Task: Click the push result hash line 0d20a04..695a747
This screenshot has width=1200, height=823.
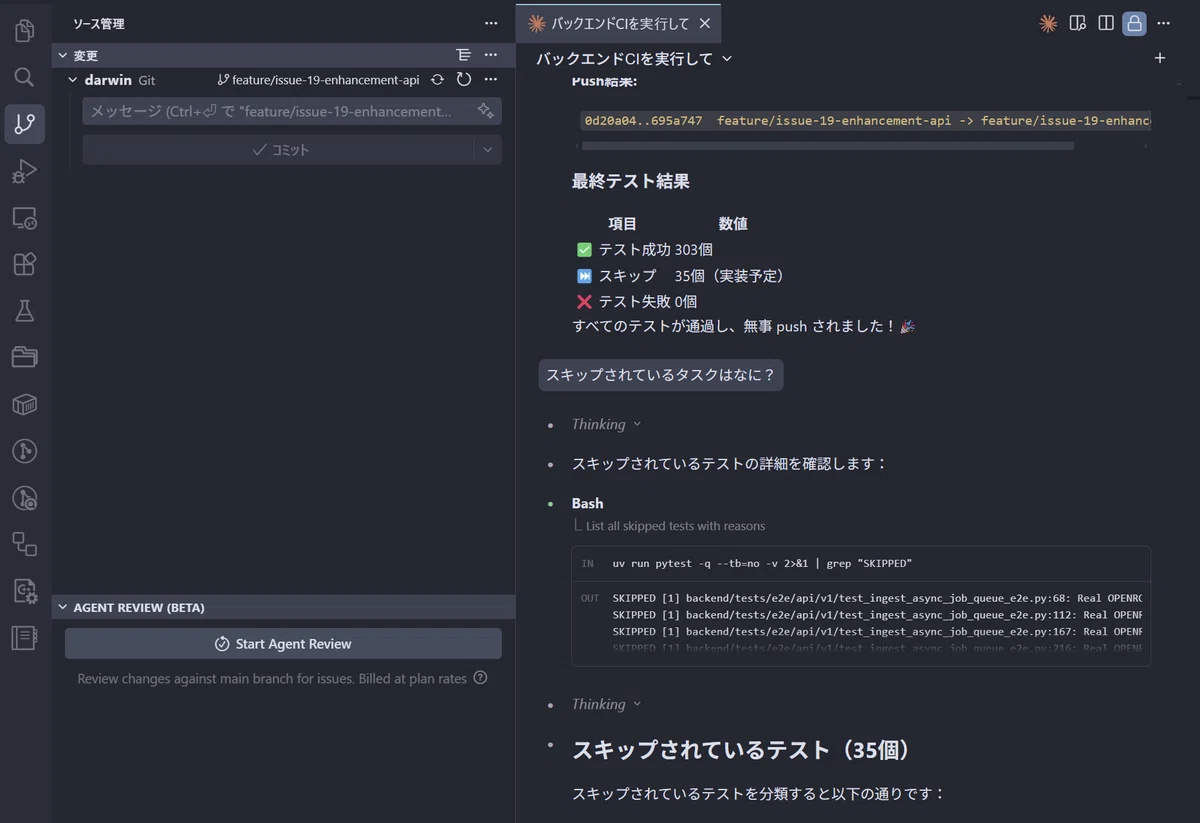Action: (866, 120)
